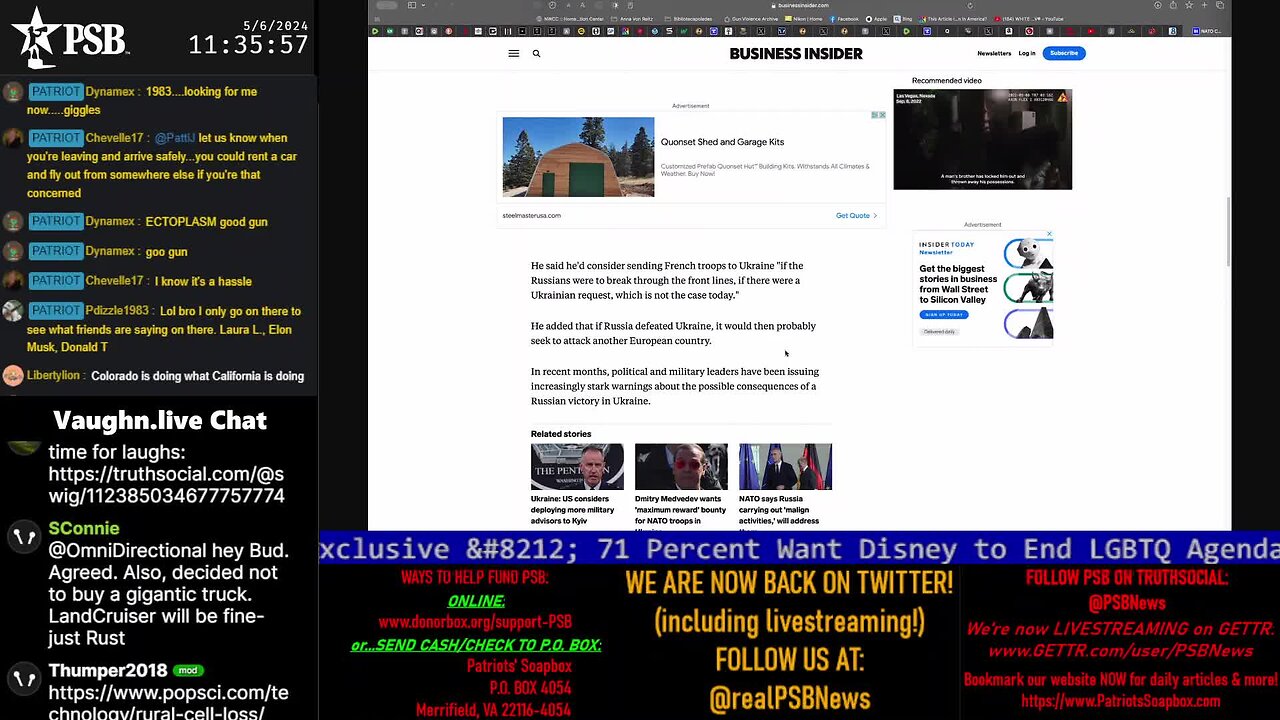Click the Log in link
This screenshot has height=720, width=1280.
tap(1027, 53)
